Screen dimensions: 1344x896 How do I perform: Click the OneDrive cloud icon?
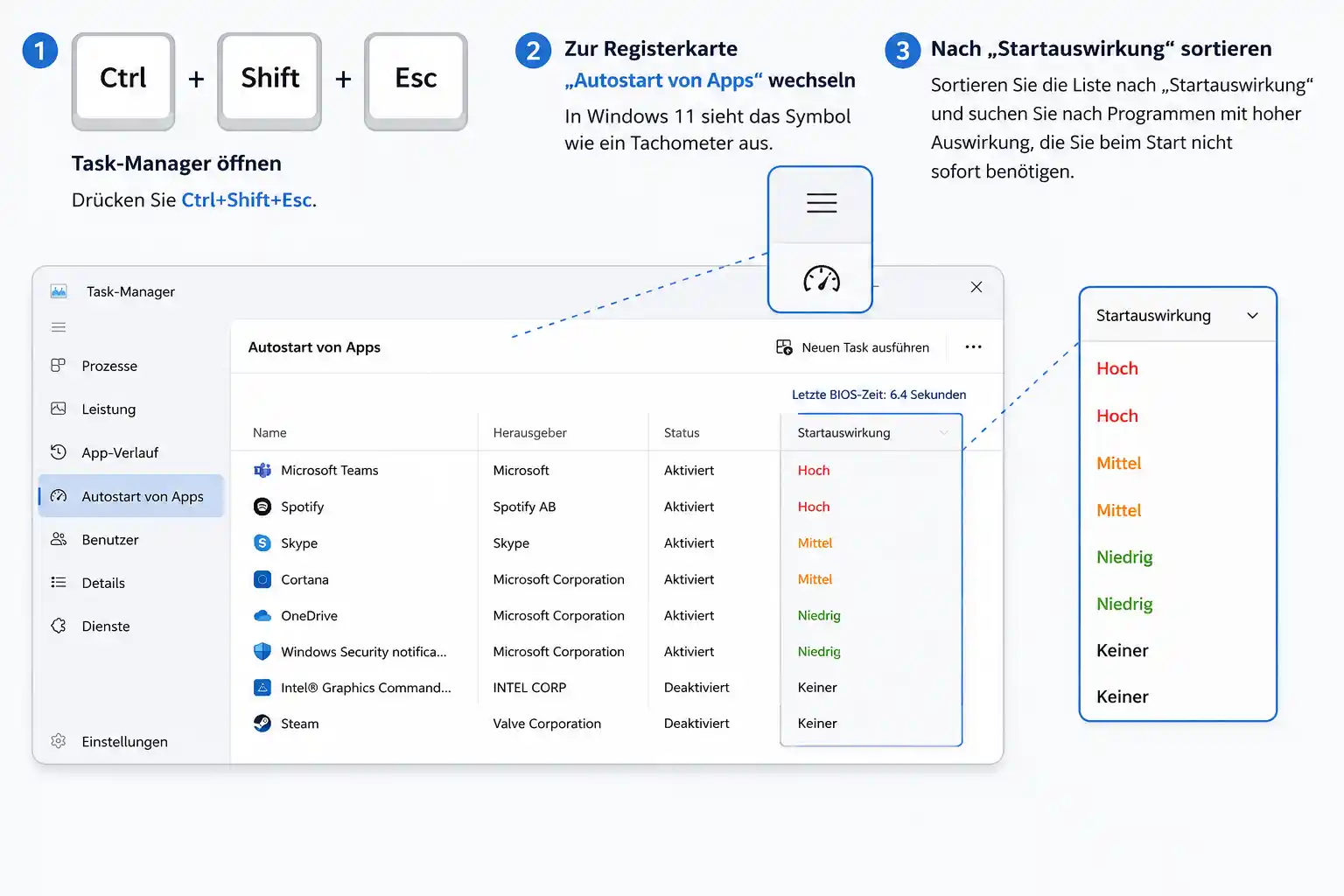(x=262, y=616)
